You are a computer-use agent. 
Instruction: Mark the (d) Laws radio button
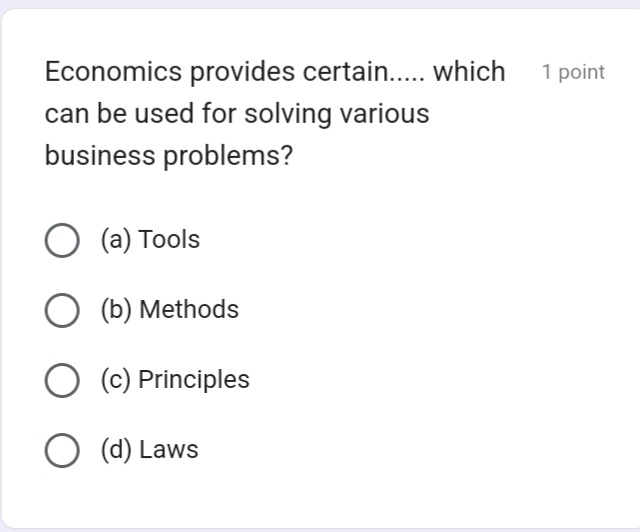click(x=62, y=451)
